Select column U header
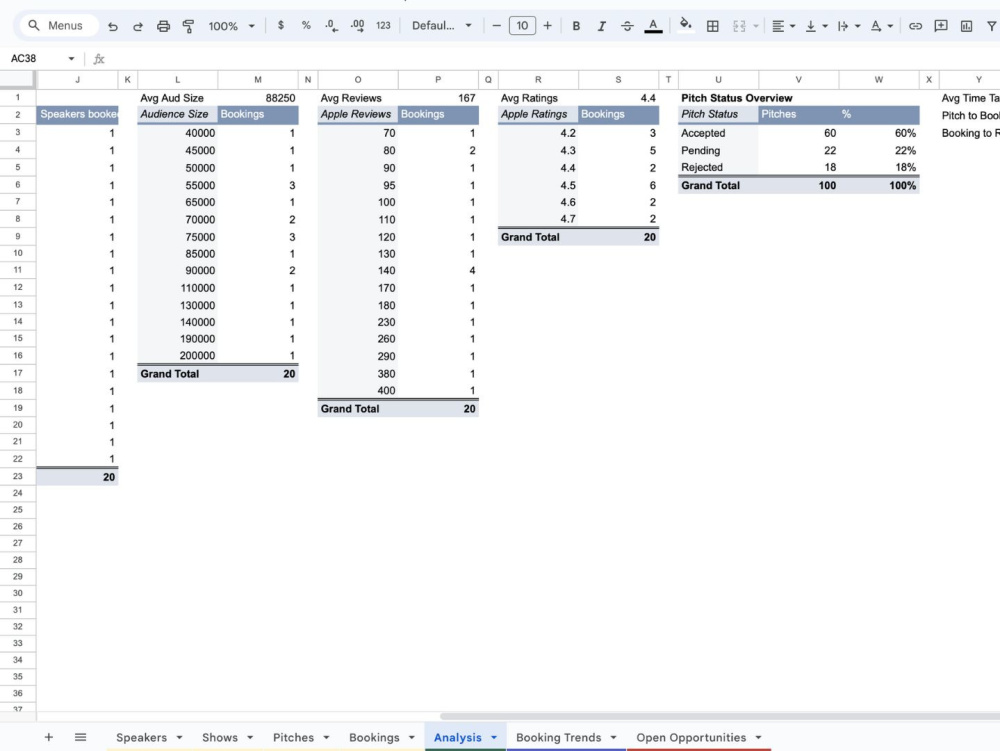Screen dimensions: 1000x751 click(x=718, y=80)
